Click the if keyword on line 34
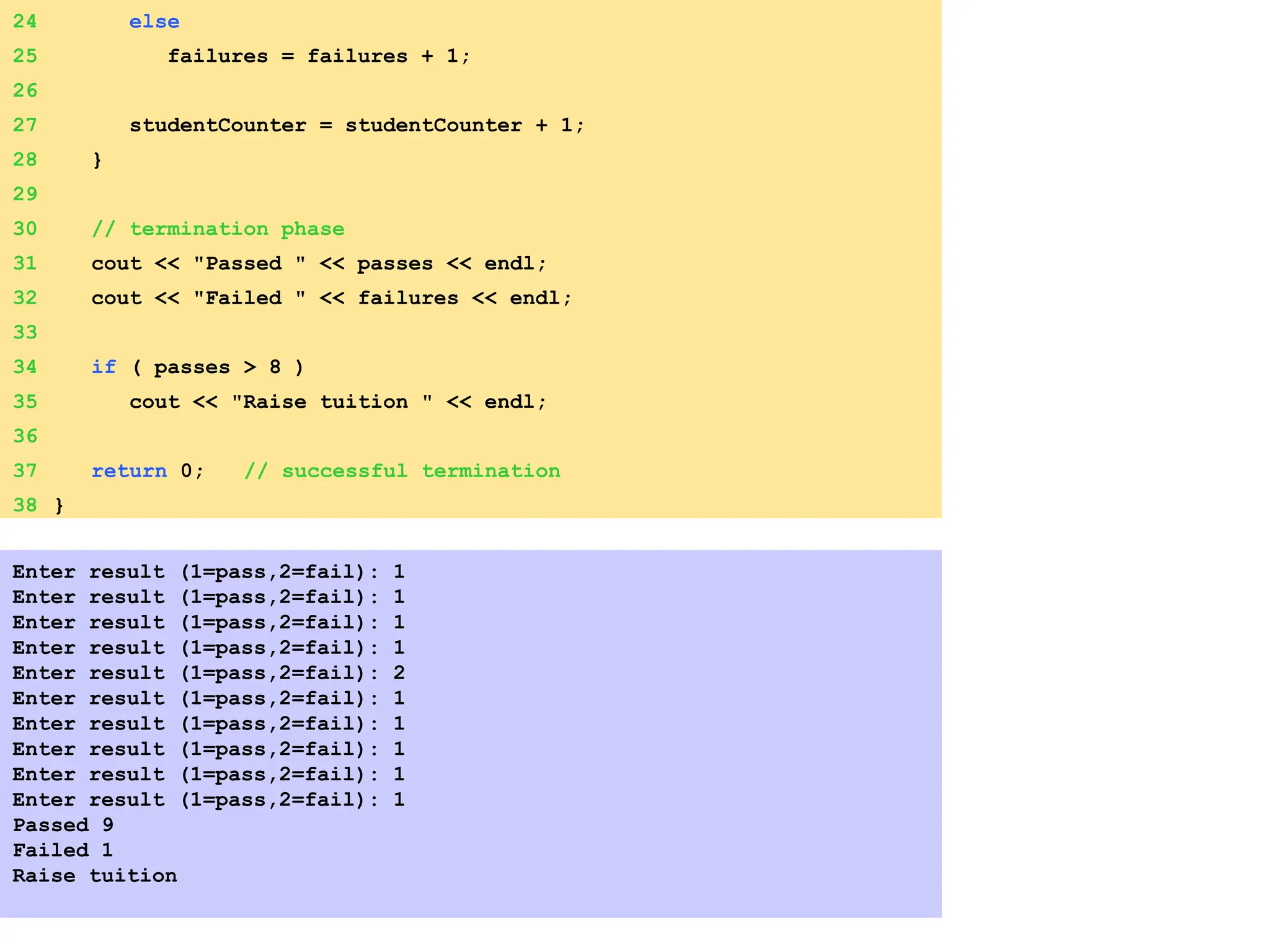1270x952 pixels. [x=104, y=368]
